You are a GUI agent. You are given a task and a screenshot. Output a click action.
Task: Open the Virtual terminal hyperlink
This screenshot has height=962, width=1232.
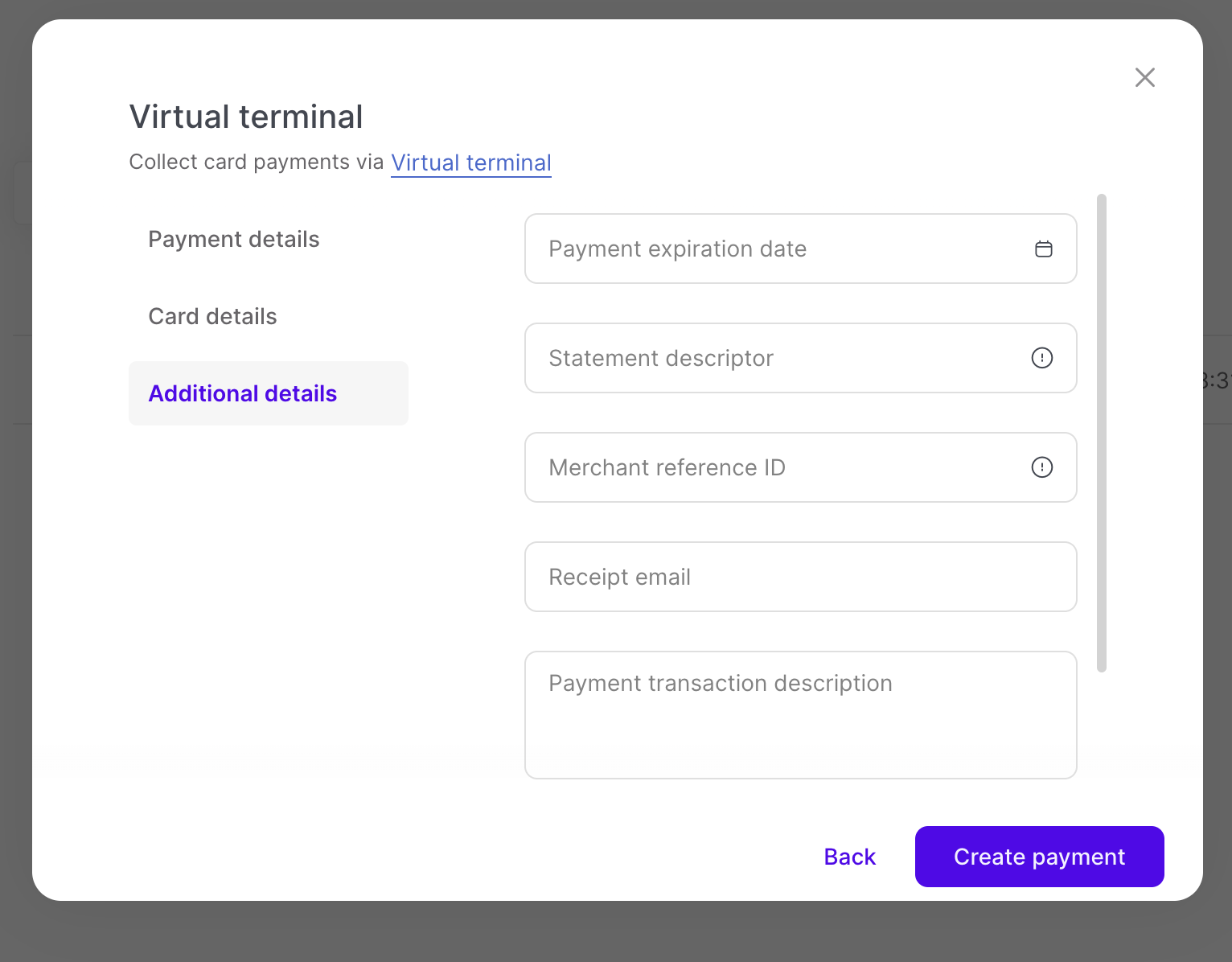(x=471, y=162)
